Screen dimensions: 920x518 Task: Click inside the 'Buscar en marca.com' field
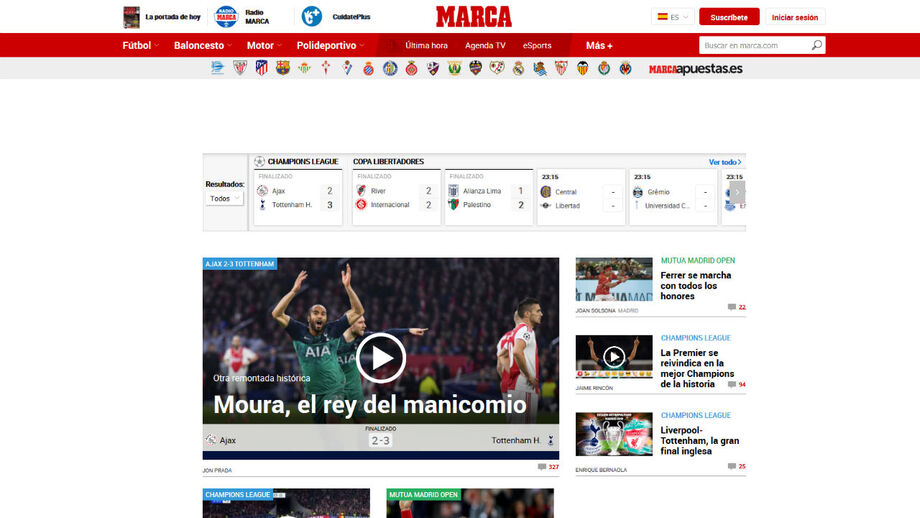click(x=753, y=45)
